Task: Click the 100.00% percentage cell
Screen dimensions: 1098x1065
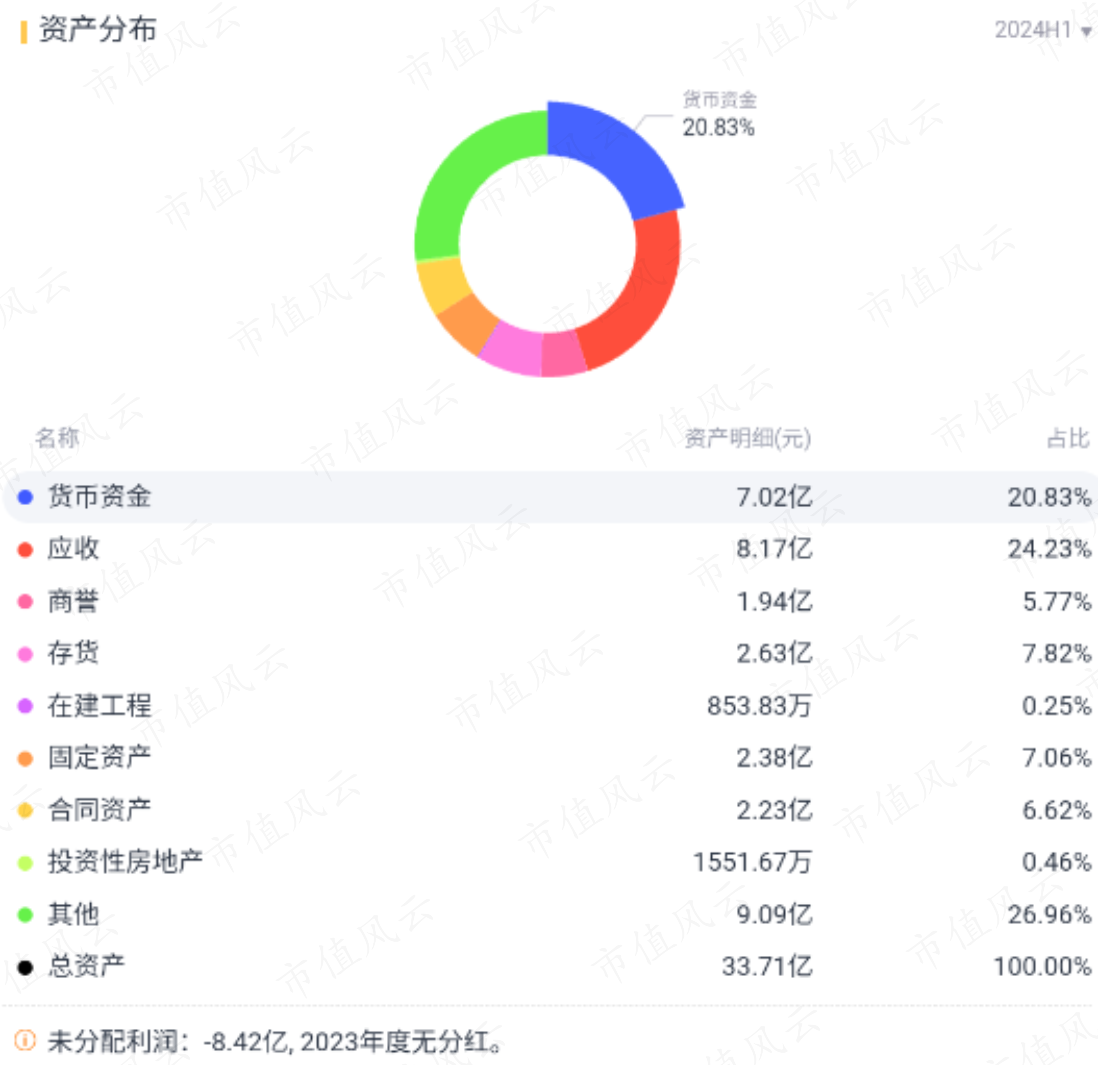Action: (x=1042, y=966)
